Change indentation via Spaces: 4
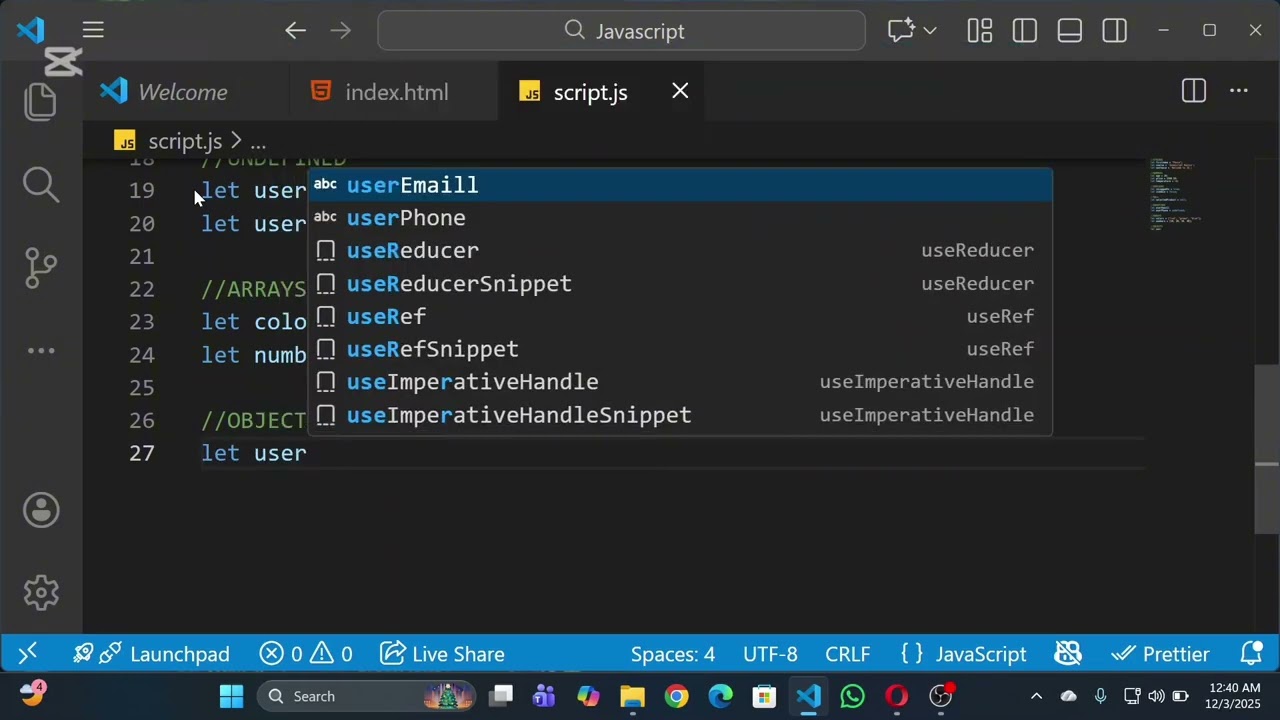Screen dimensions: 1280x720 point(673,654)
